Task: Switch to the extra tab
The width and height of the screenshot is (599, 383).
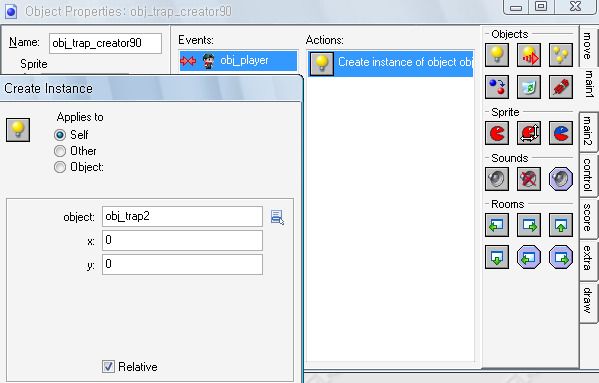Action: [x=588, y=259]
